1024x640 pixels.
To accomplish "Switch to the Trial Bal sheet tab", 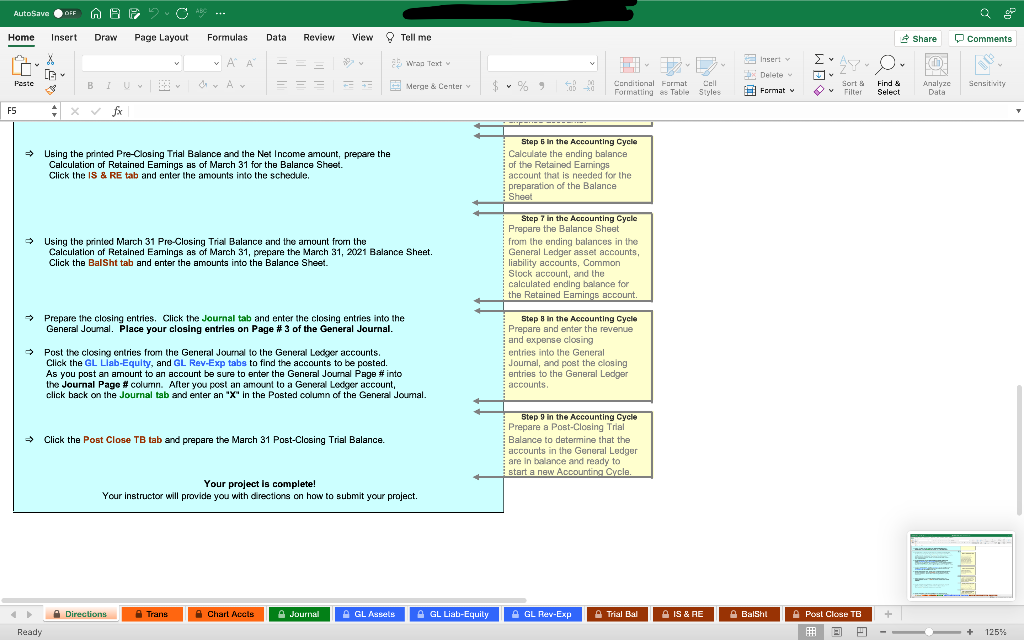I will click(616, 614).
